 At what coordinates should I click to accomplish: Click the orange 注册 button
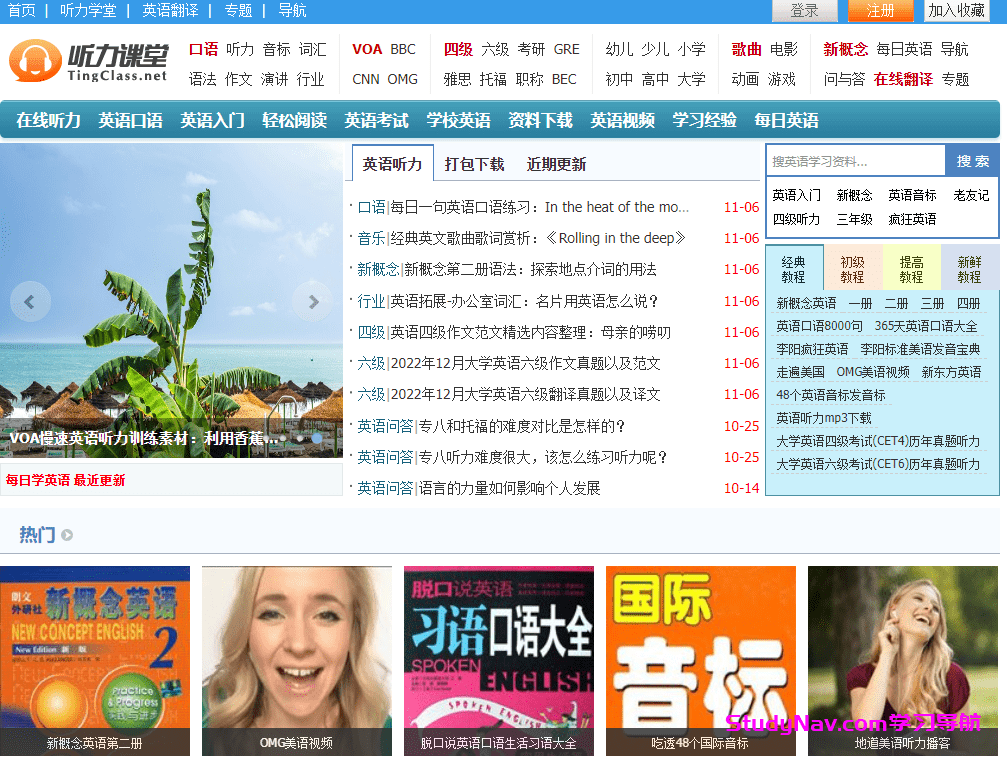click(x=880, y=11)
